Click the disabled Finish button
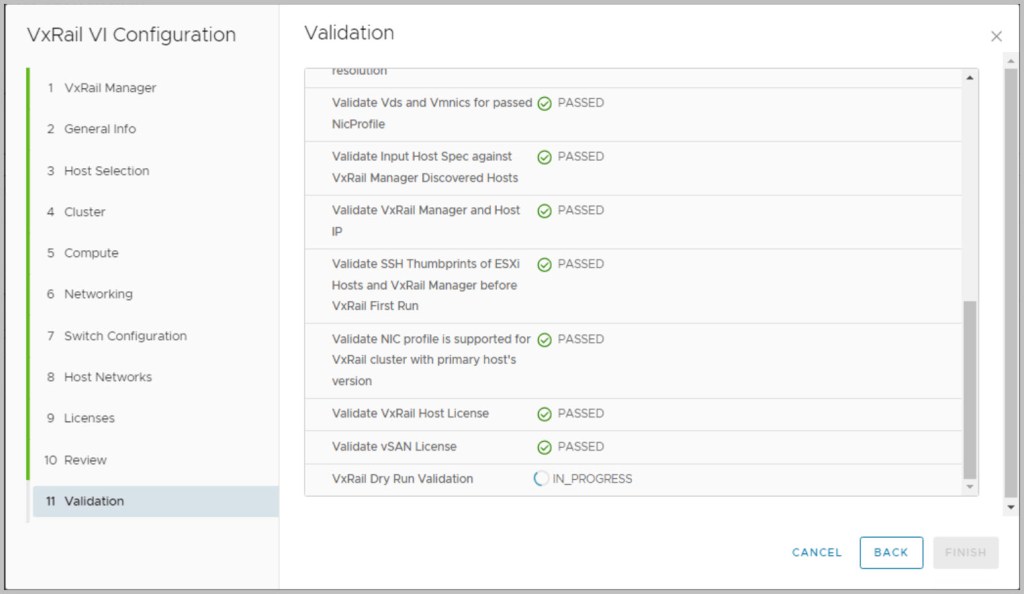Viewport: 1024px width, 594px height. 965,552
